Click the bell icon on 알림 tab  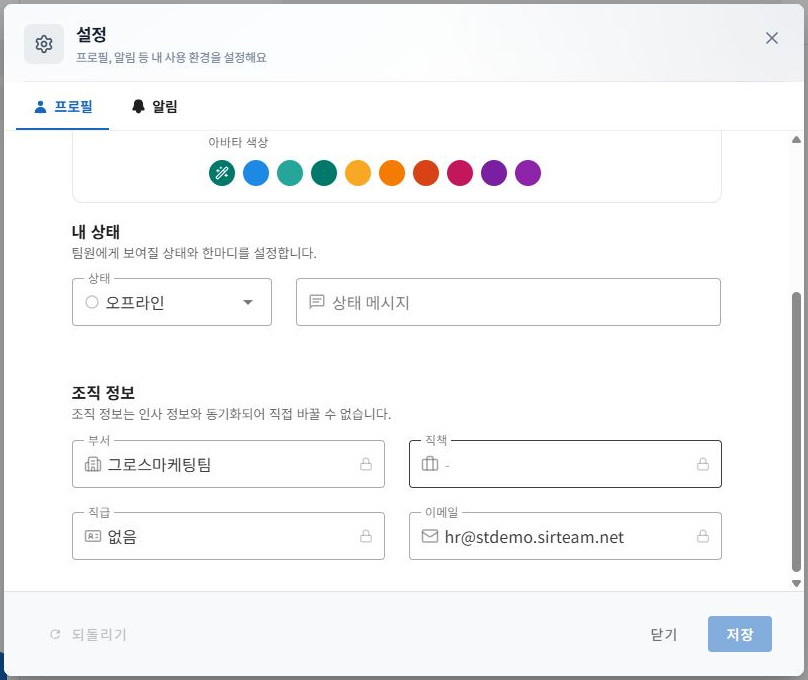tap(138, 106)
